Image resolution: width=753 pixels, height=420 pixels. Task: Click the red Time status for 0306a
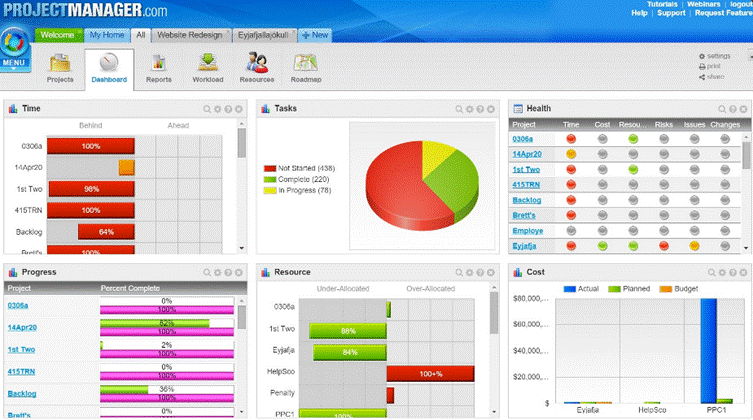[571, 139]
